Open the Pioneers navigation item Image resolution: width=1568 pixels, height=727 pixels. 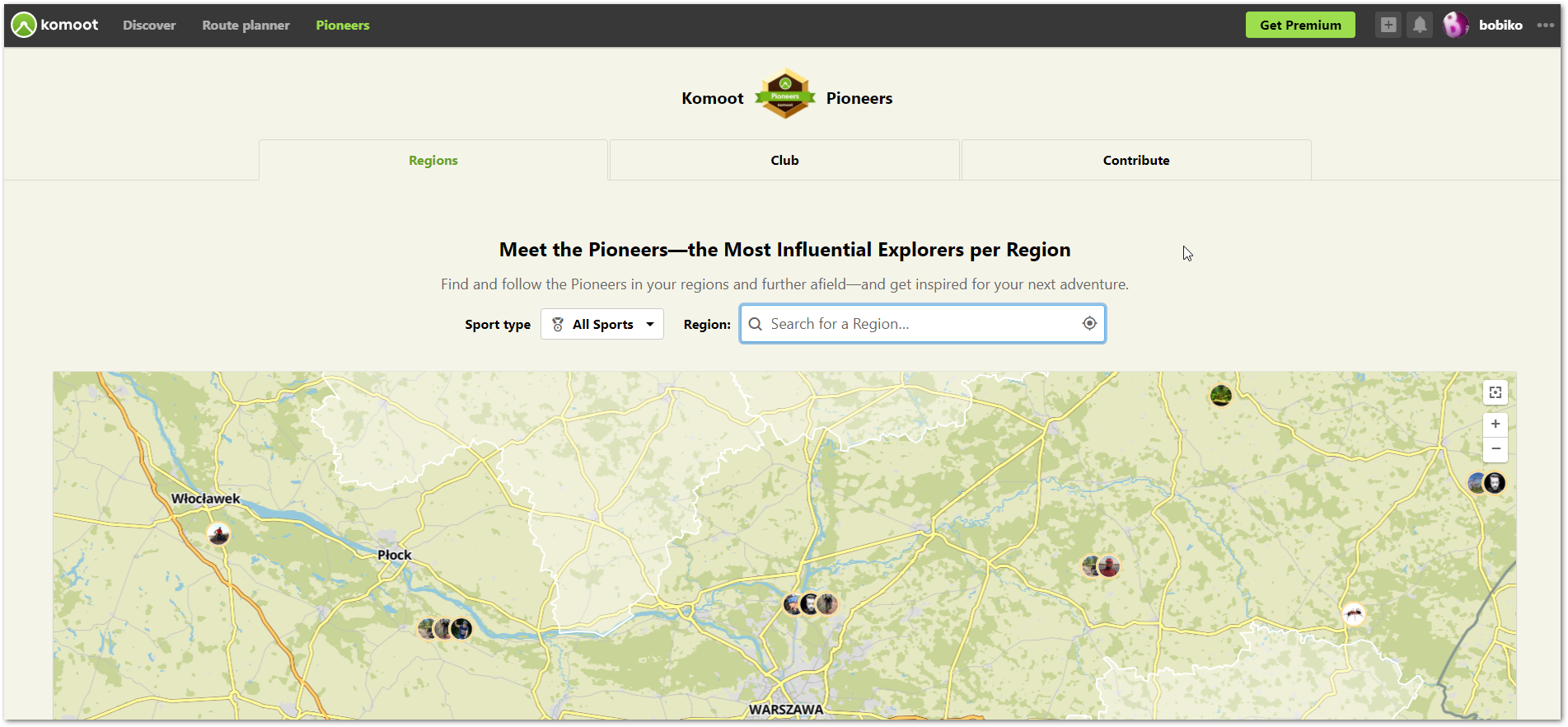(343, 26)
